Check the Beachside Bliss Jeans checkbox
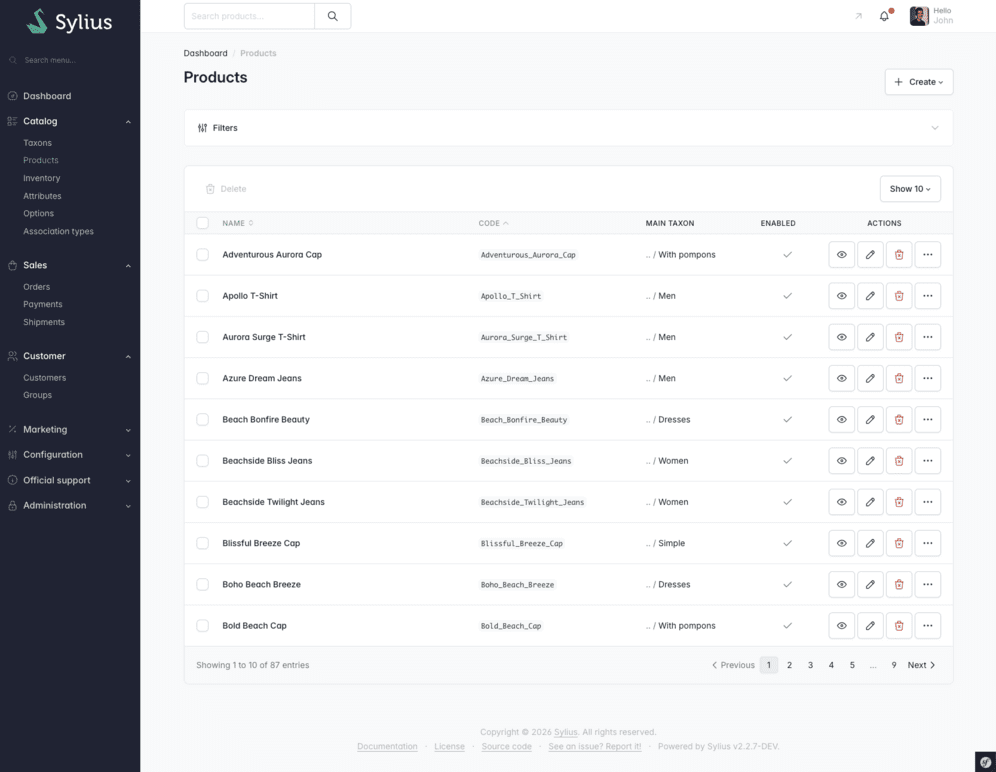 202,461
